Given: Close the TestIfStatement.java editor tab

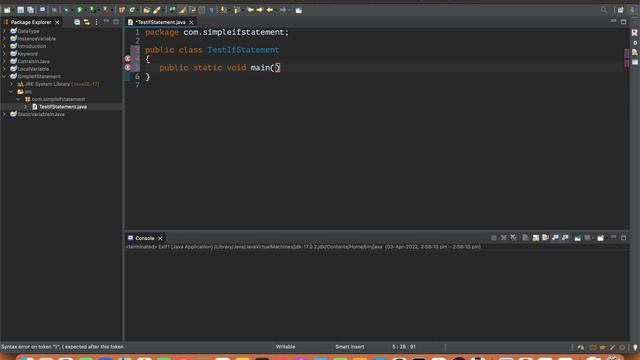Looking at the screenshot, I should [191, 22].
